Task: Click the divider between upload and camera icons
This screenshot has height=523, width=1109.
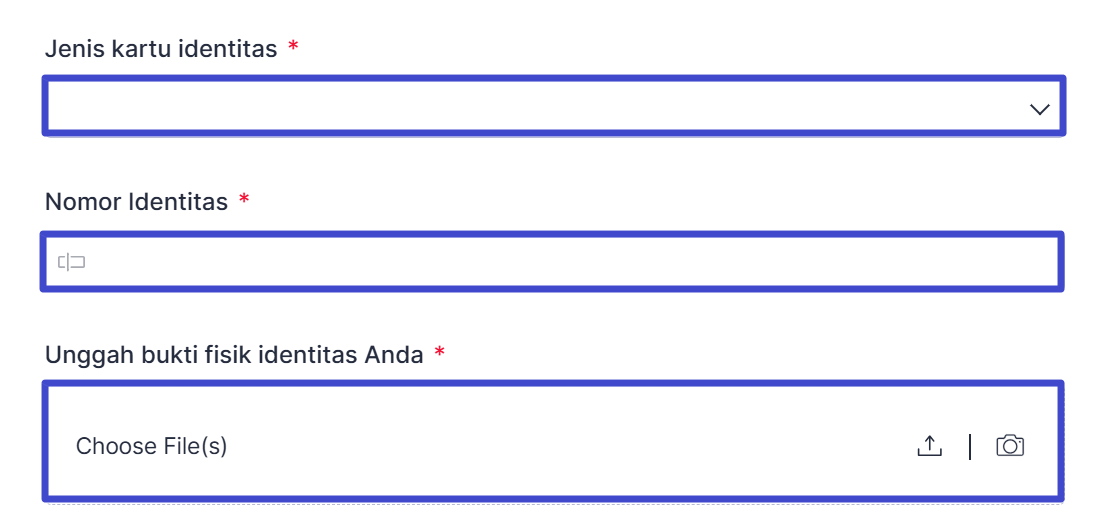Action: tap(970, 446)
